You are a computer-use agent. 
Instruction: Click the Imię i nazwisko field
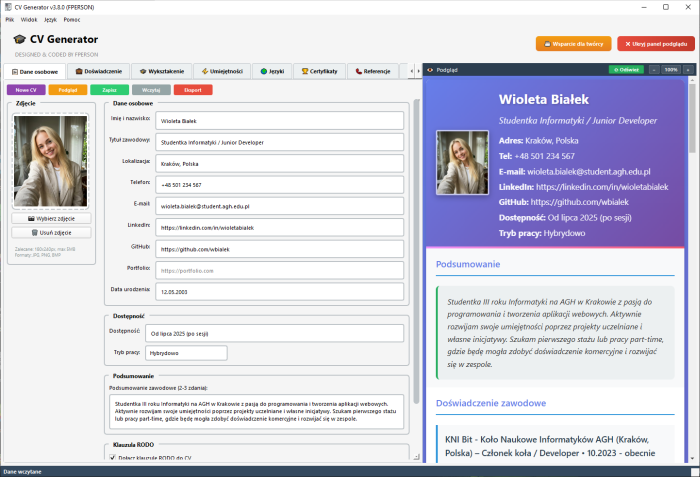tap(279, 121)
